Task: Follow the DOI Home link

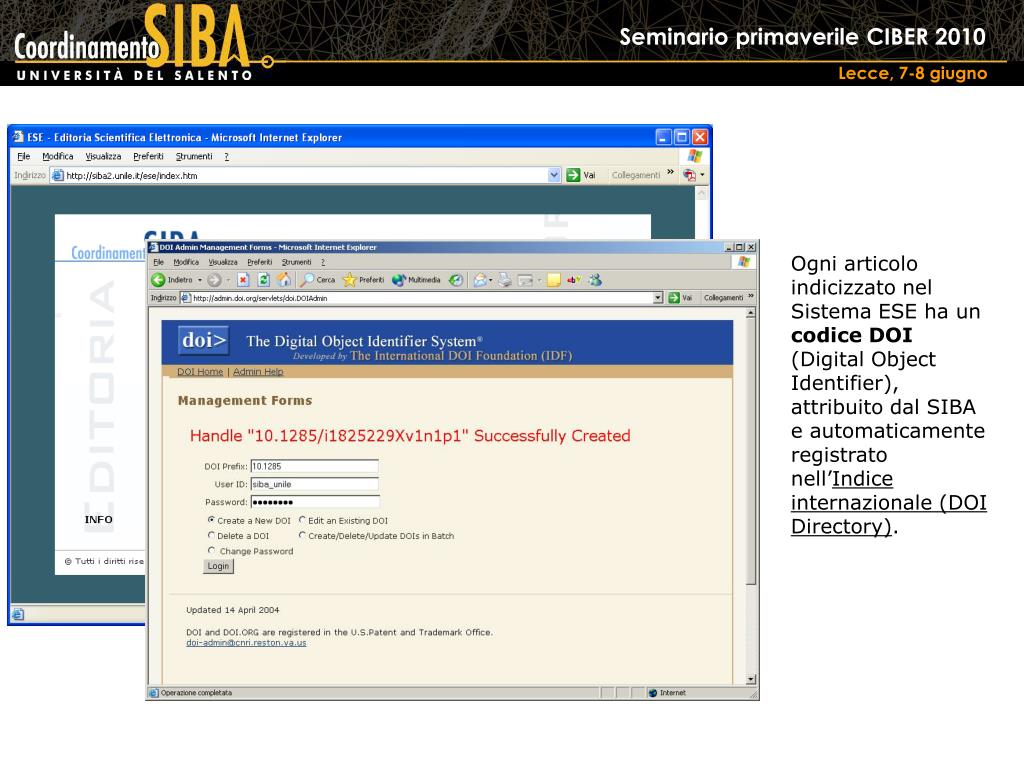Action: [x=200, y=372]
